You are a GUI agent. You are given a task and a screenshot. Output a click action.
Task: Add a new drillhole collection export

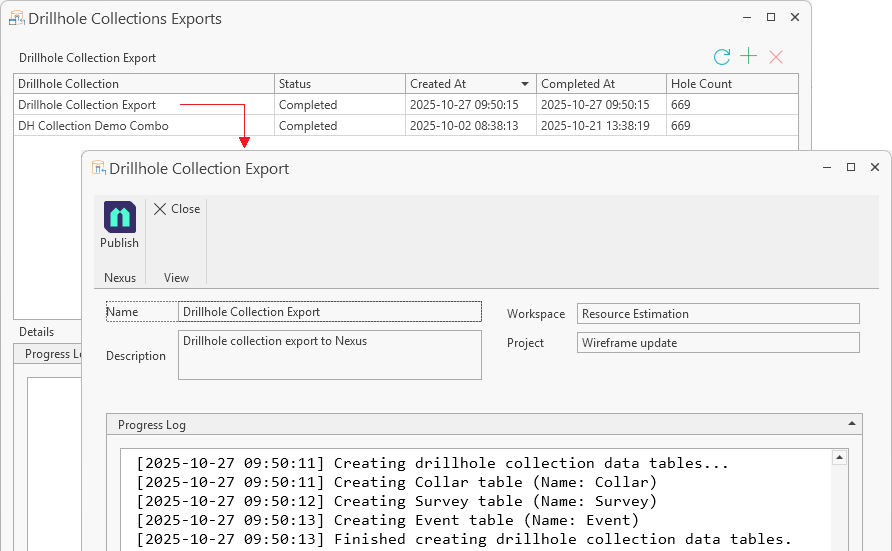748,58
